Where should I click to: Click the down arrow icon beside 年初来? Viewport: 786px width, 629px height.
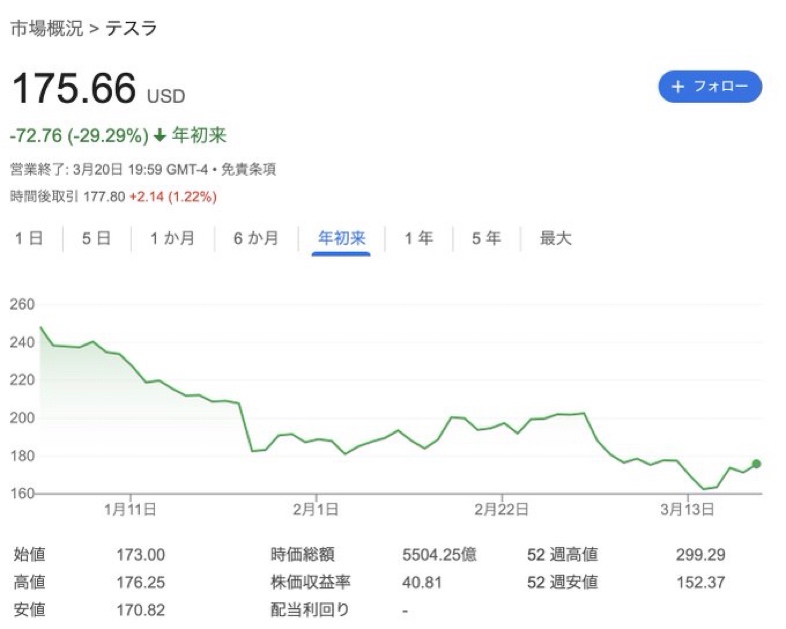pos(159,135)
